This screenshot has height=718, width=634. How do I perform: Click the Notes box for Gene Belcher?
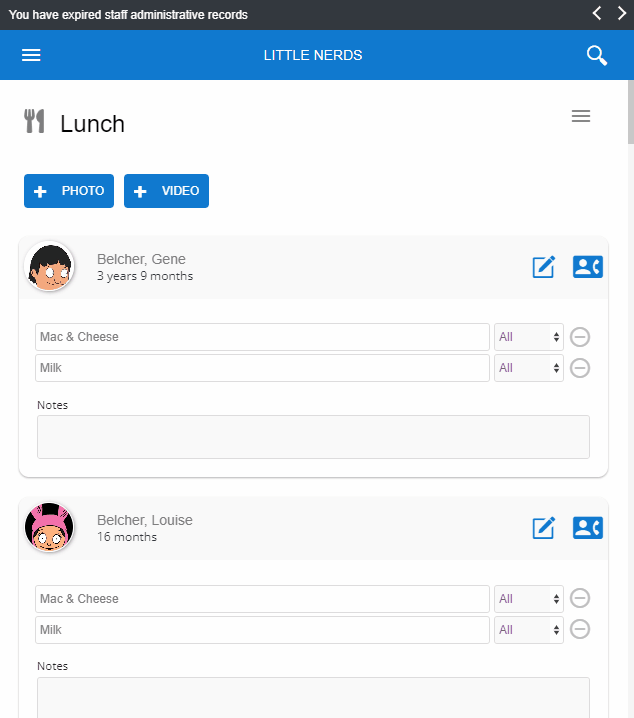pyautogui.click(x=313, y=437)
